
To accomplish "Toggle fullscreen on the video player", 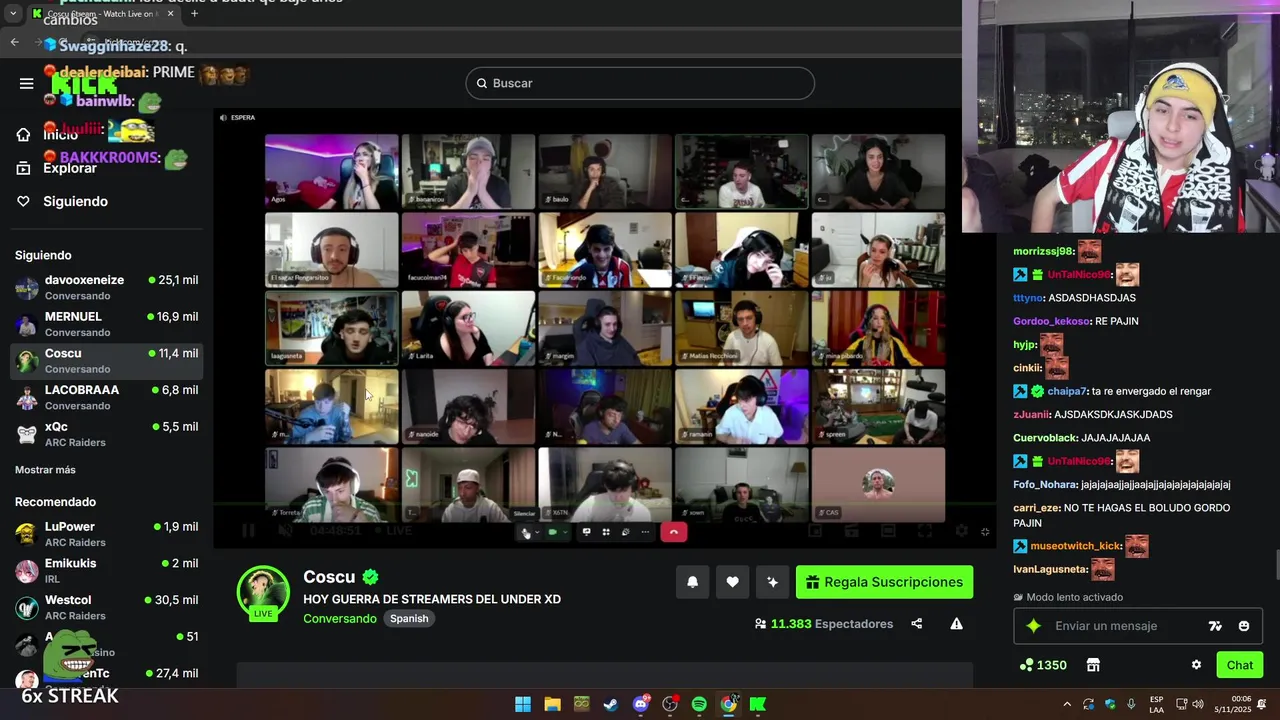I will 925,531.
